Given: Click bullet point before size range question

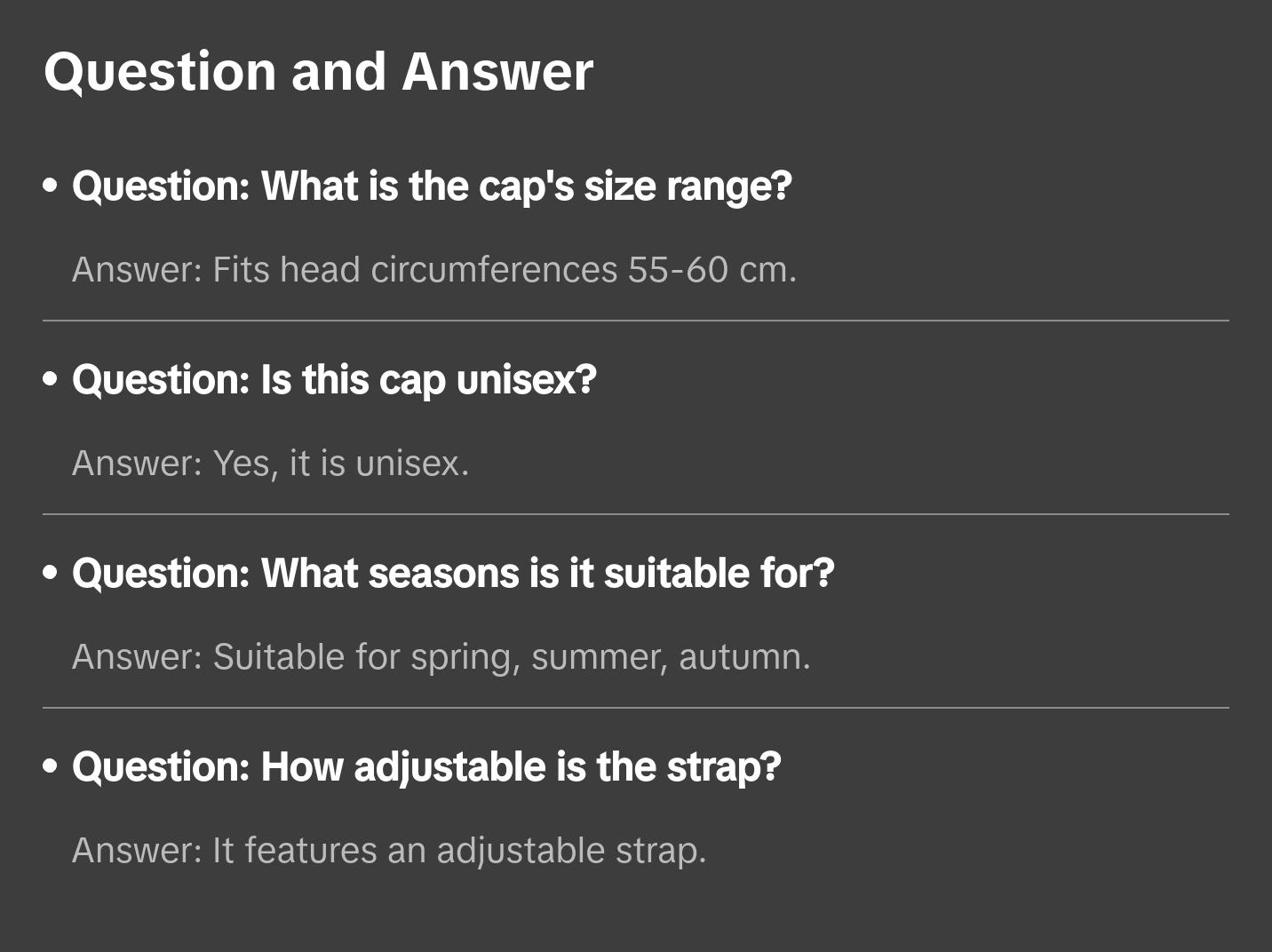Looking at the screenshot, I should tap(51, 186).
